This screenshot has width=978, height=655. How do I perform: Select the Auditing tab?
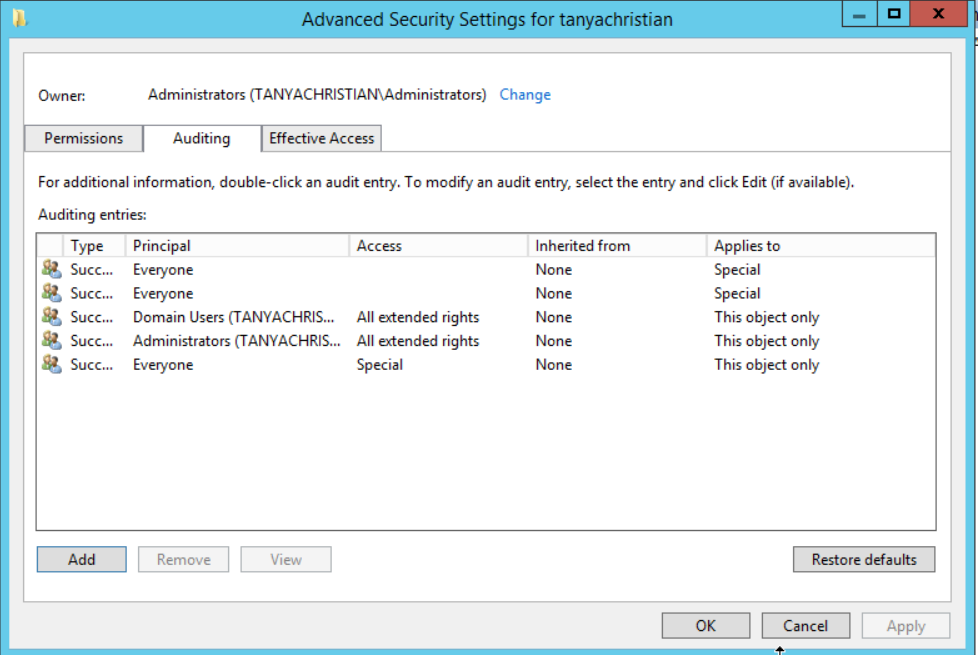202,138
